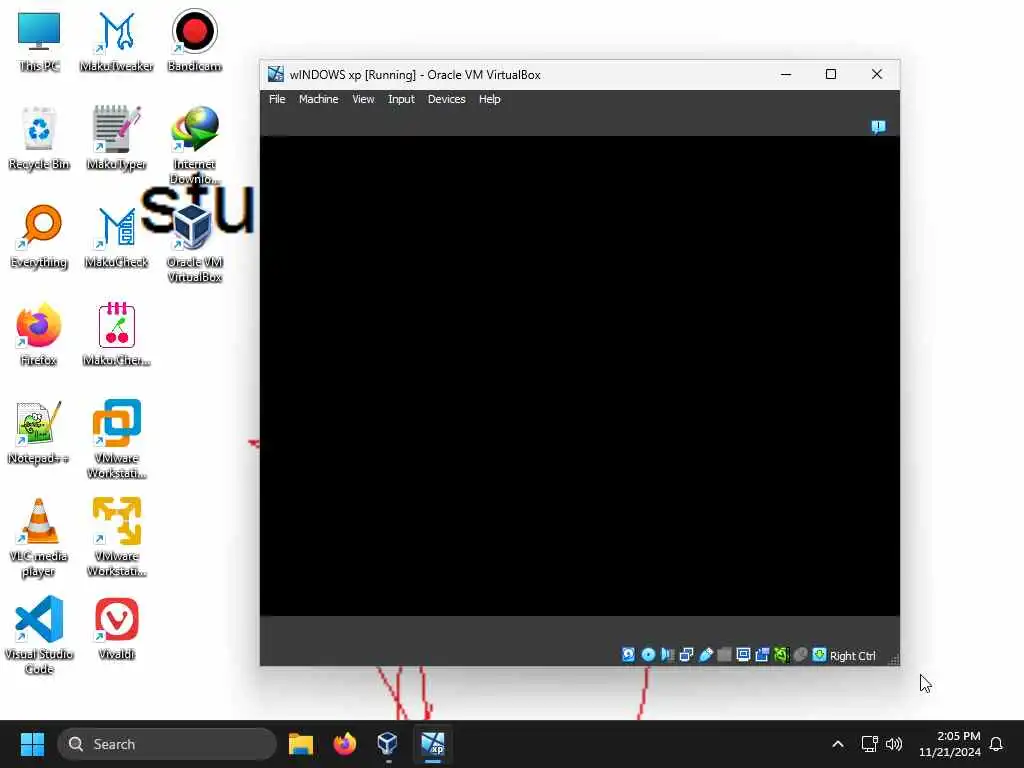Select the MakuCheck desktop shortcut
The image size is (1024, 768).
117,237
